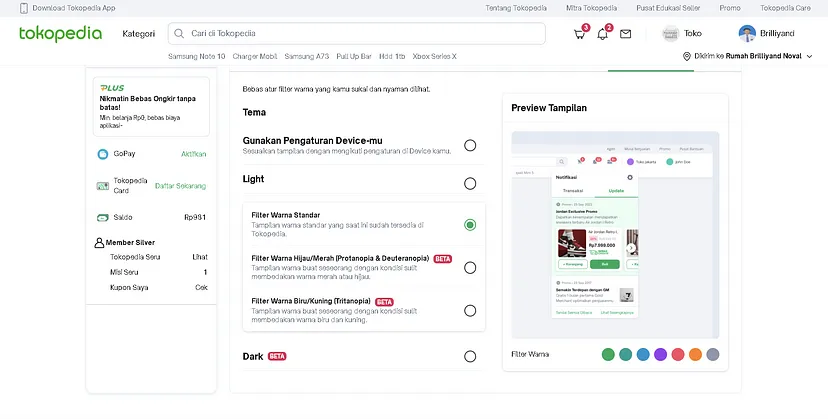The image size is (828, 419).
Task: Select Gunakan Pengaturan Device-mu radio button
Action: 470,145
